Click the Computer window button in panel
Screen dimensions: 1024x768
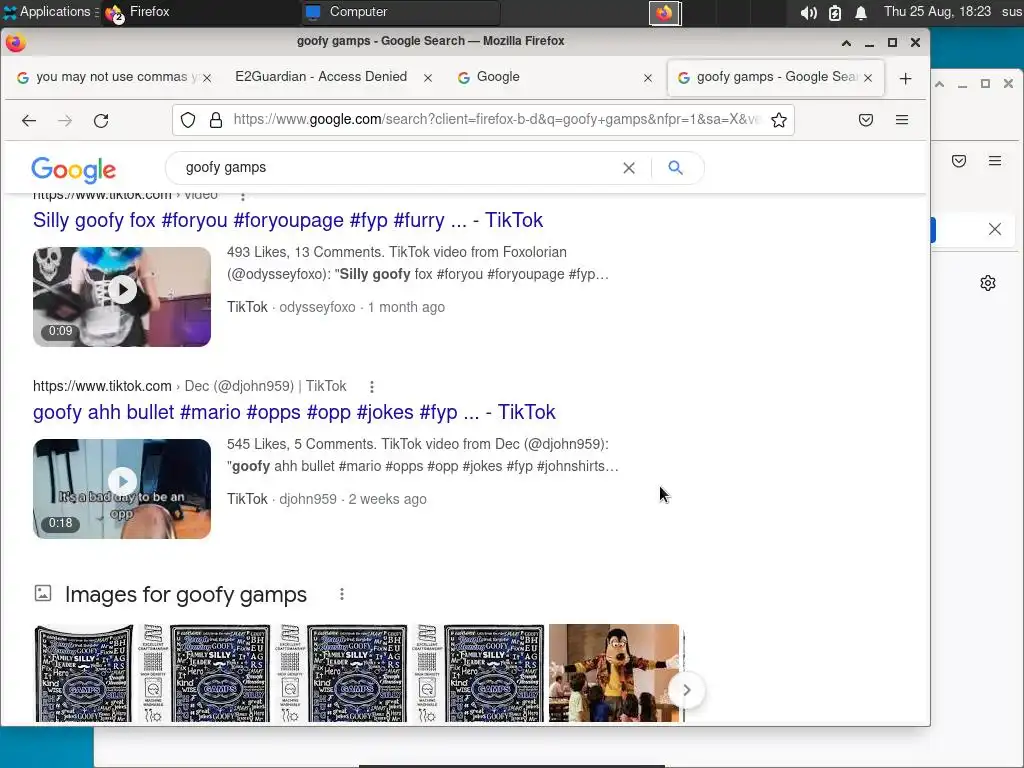400,12
